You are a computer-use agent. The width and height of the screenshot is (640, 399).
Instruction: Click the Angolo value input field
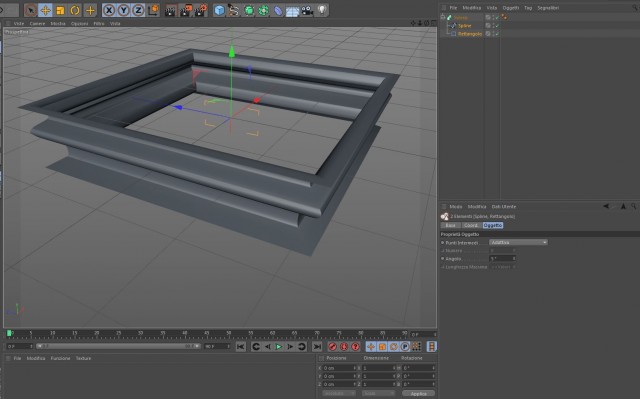pyautogui.click(x=502, y=259)
